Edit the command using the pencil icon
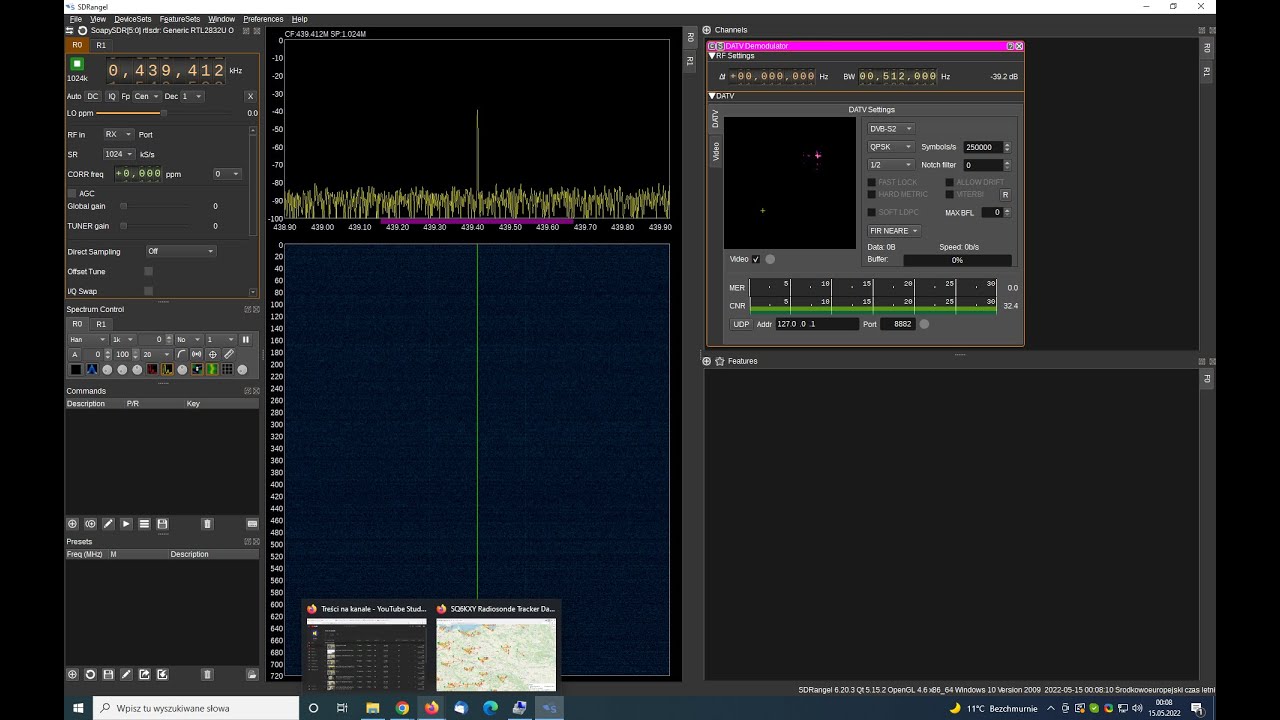Screen dimensions: 1280x720 108,524
